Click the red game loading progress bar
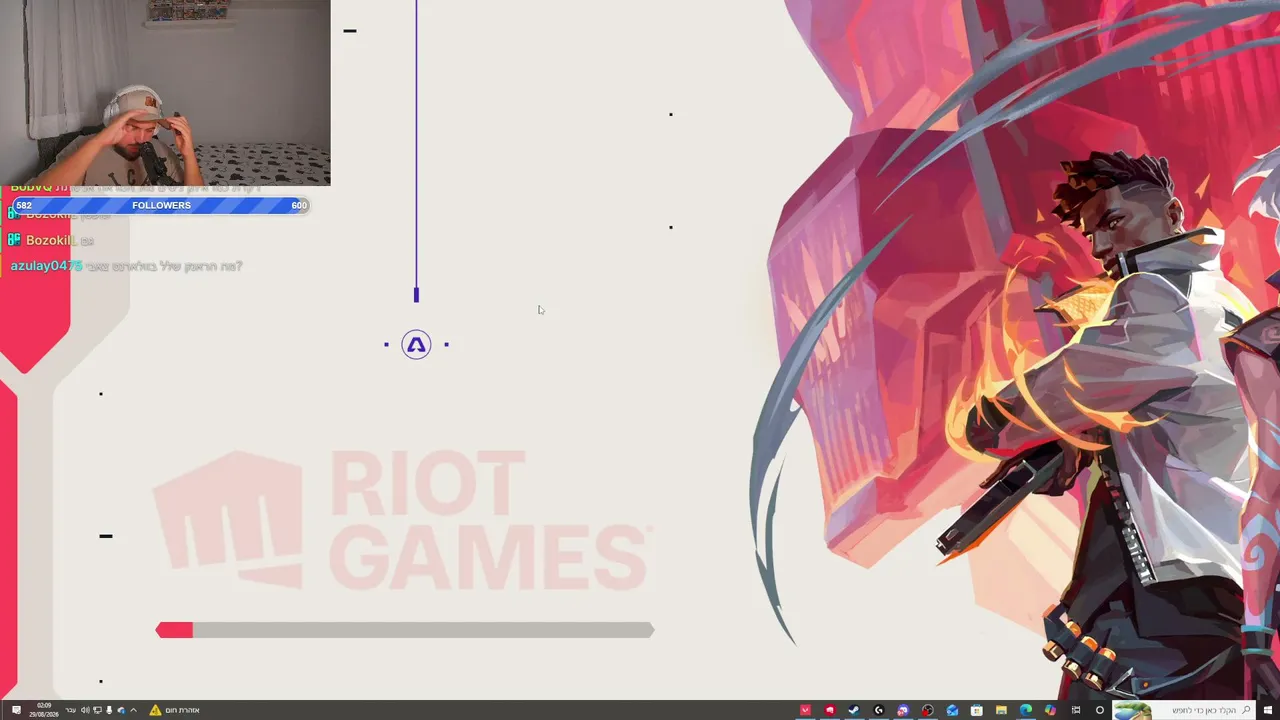1280x720 pixels. (405, 630)
